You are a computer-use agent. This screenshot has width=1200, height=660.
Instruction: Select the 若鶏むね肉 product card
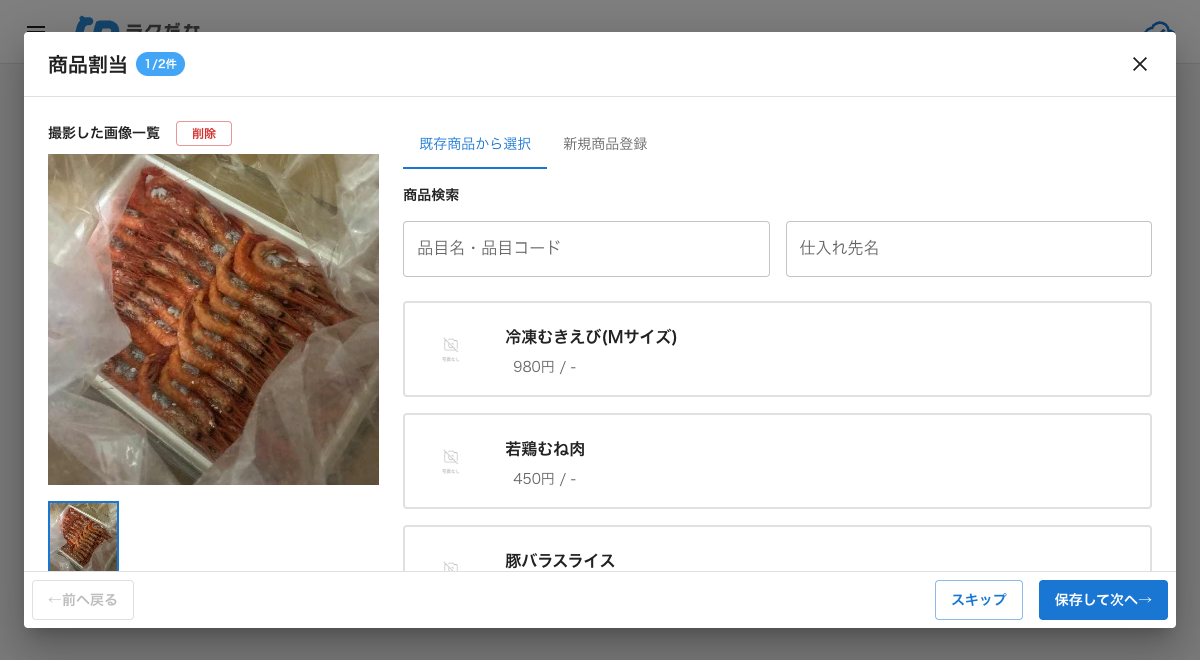point(777,461)
